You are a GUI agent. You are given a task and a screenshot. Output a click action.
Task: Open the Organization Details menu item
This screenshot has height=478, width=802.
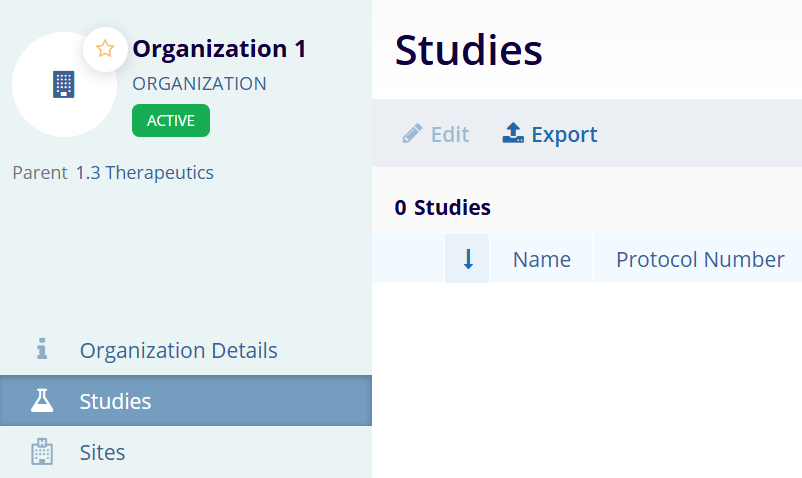(178, 350)
